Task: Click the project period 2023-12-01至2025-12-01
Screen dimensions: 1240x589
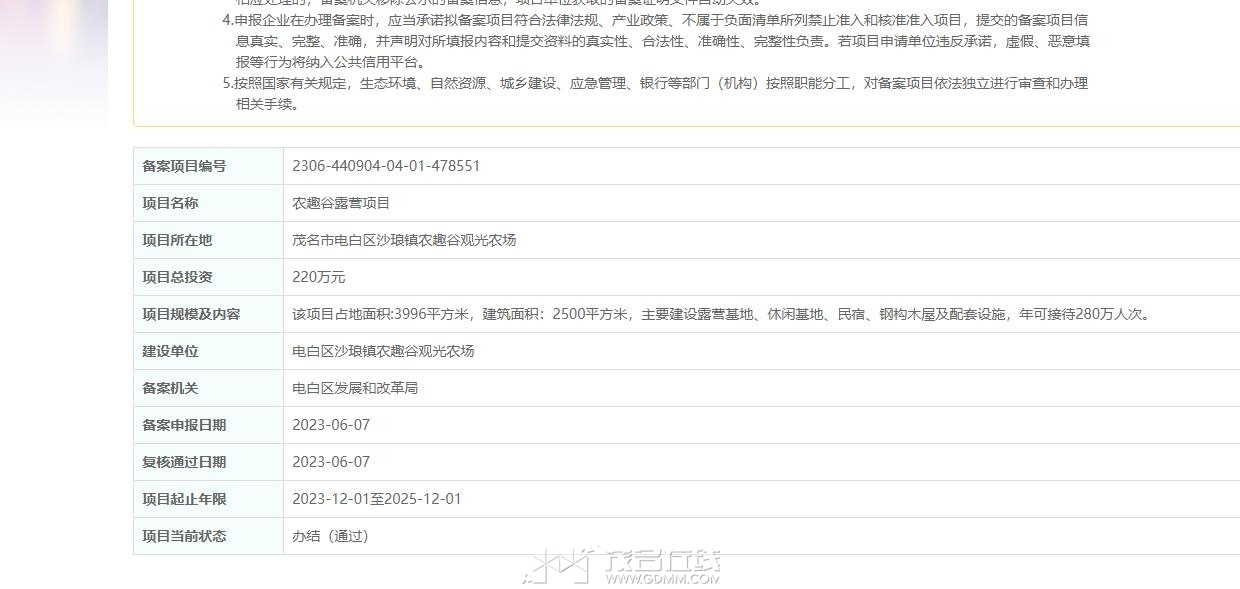Action: pyautogui.click(x=377, y=499)
